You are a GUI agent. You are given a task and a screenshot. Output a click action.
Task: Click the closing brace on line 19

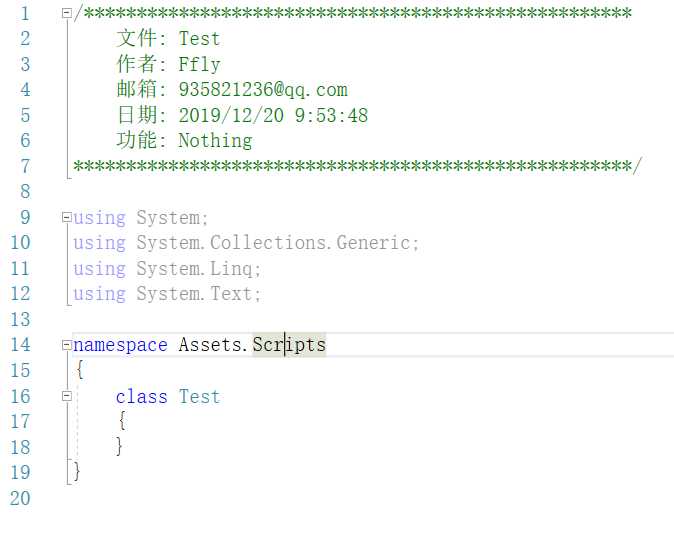coord(77,471)
